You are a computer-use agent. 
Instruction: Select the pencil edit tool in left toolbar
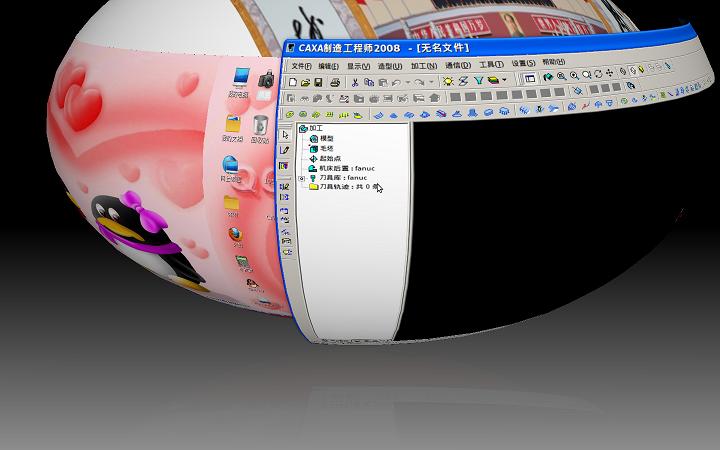(285, 150)
